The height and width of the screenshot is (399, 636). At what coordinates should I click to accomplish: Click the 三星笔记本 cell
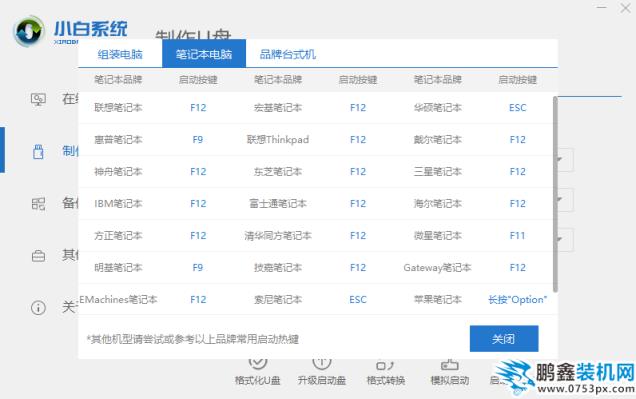(x=438, y=172)
